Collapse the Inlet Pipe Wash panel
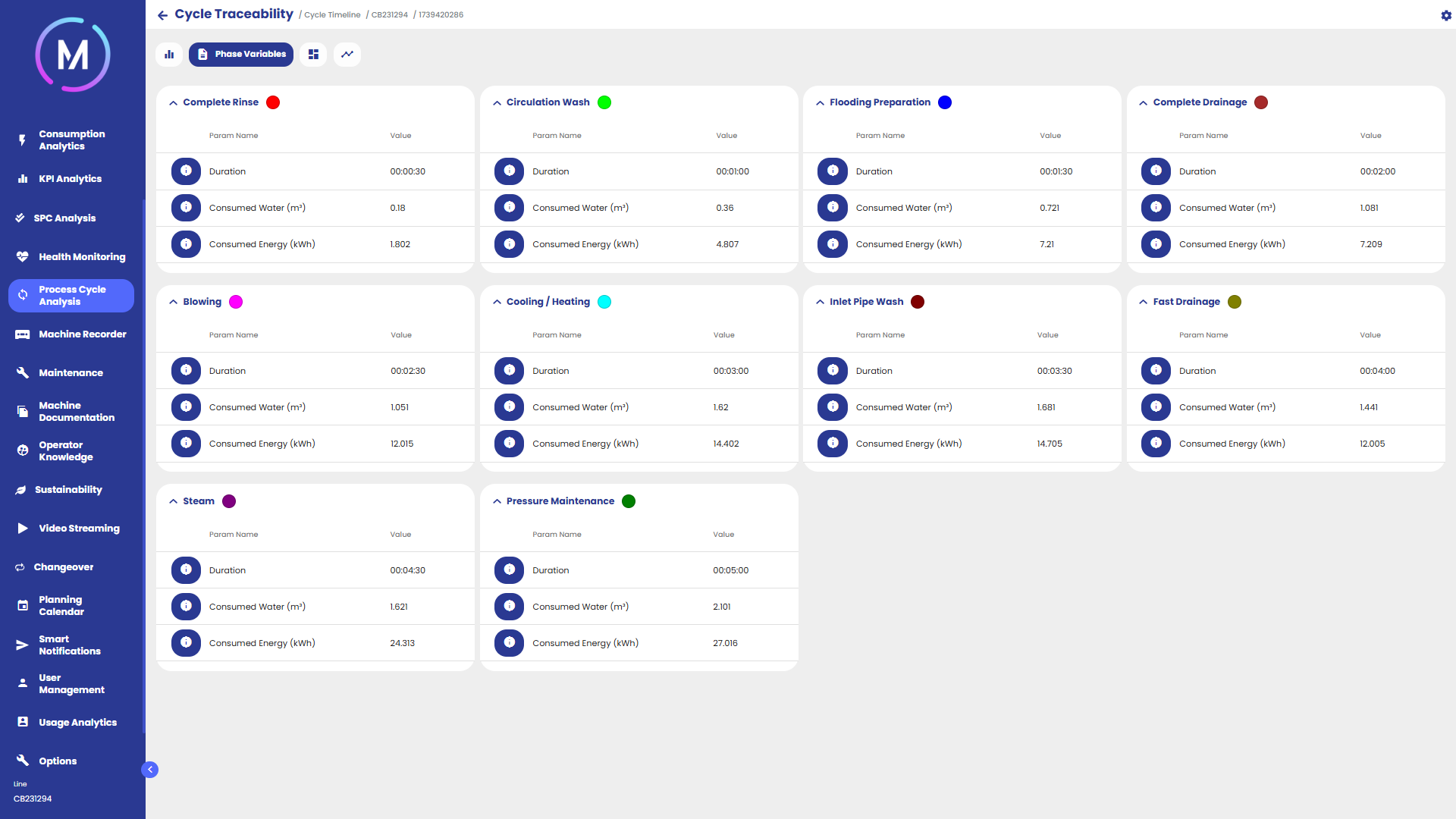The image size is (1456, 819). pyautogui.click(x=821, y=302)
